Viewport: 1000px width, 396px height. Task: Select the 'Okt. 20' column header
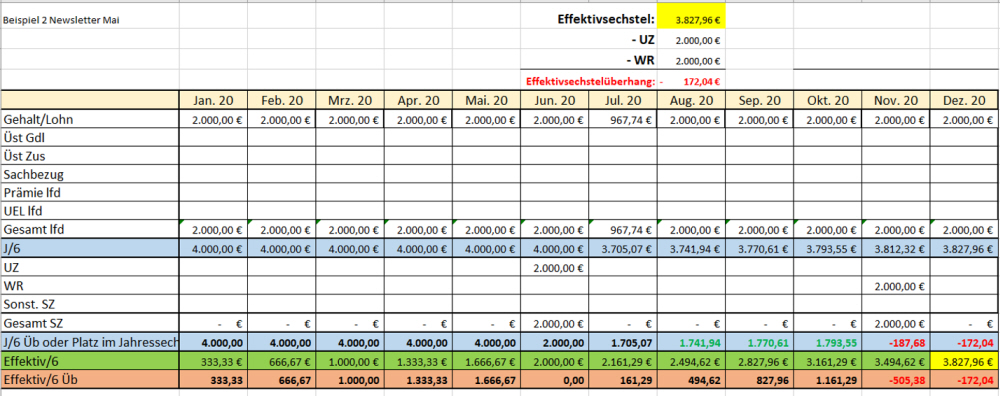(827, 100)
